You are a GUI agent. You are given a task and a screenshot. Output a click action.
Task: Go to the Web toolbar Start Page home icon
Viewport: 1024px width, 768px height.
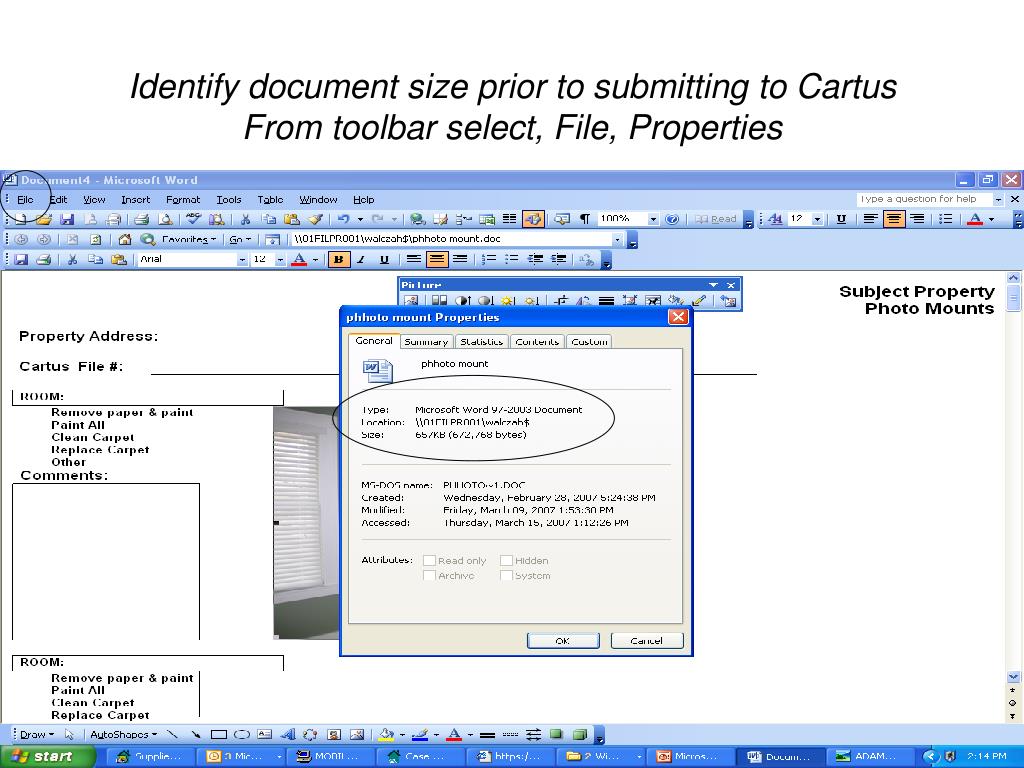click(x=125, y=240)
